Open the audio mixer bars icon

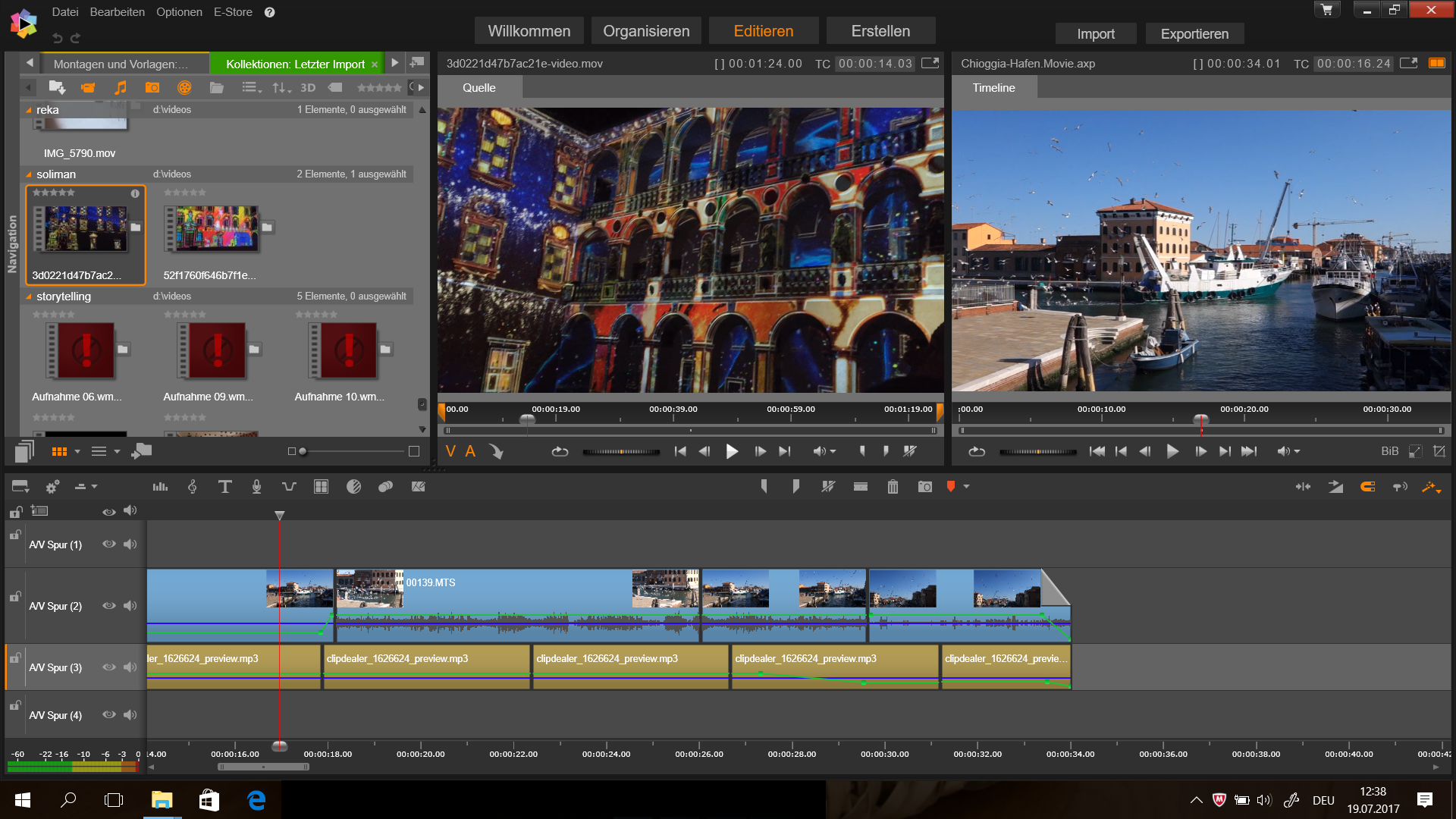click(160, 487)
